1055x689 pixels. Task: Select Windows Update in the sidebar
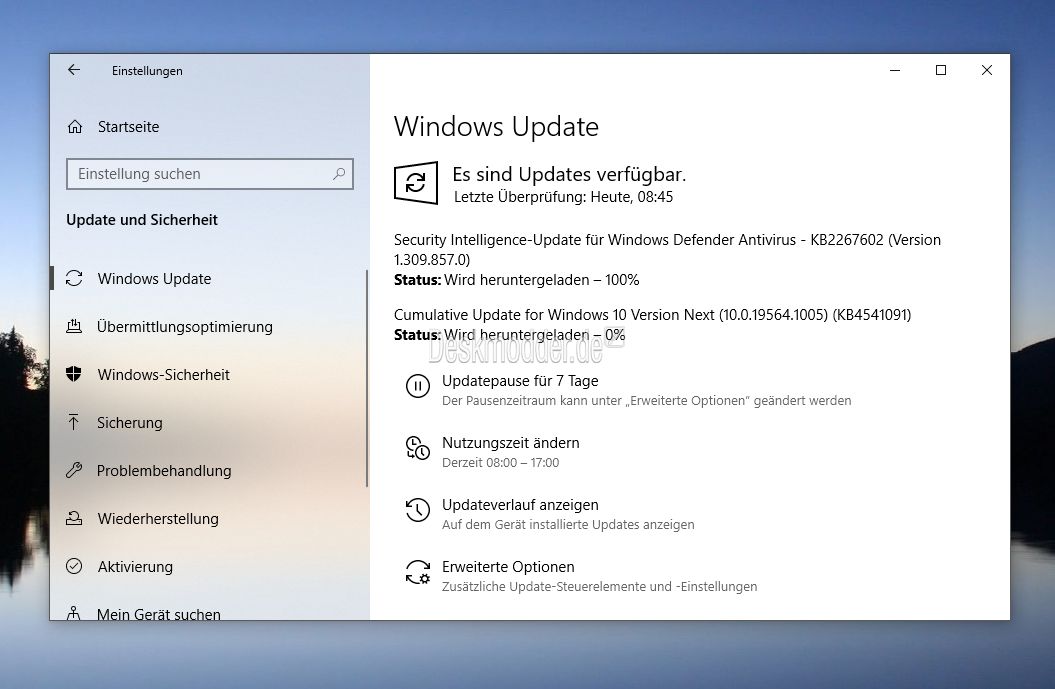(154, 279)
